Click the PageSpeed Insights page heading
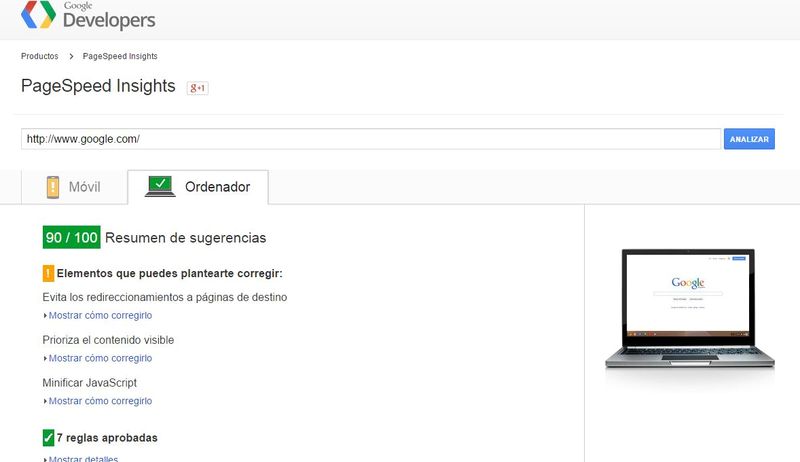This screenshot has width=800, height=462. click(x=98, y=86)
